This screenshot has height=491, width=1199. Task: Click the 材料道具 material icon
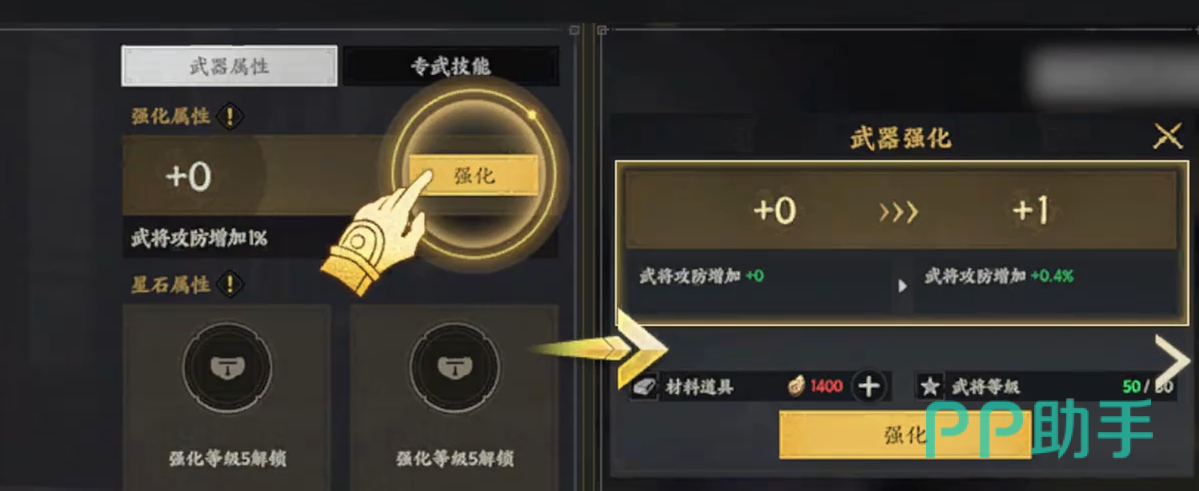[644, 387]
